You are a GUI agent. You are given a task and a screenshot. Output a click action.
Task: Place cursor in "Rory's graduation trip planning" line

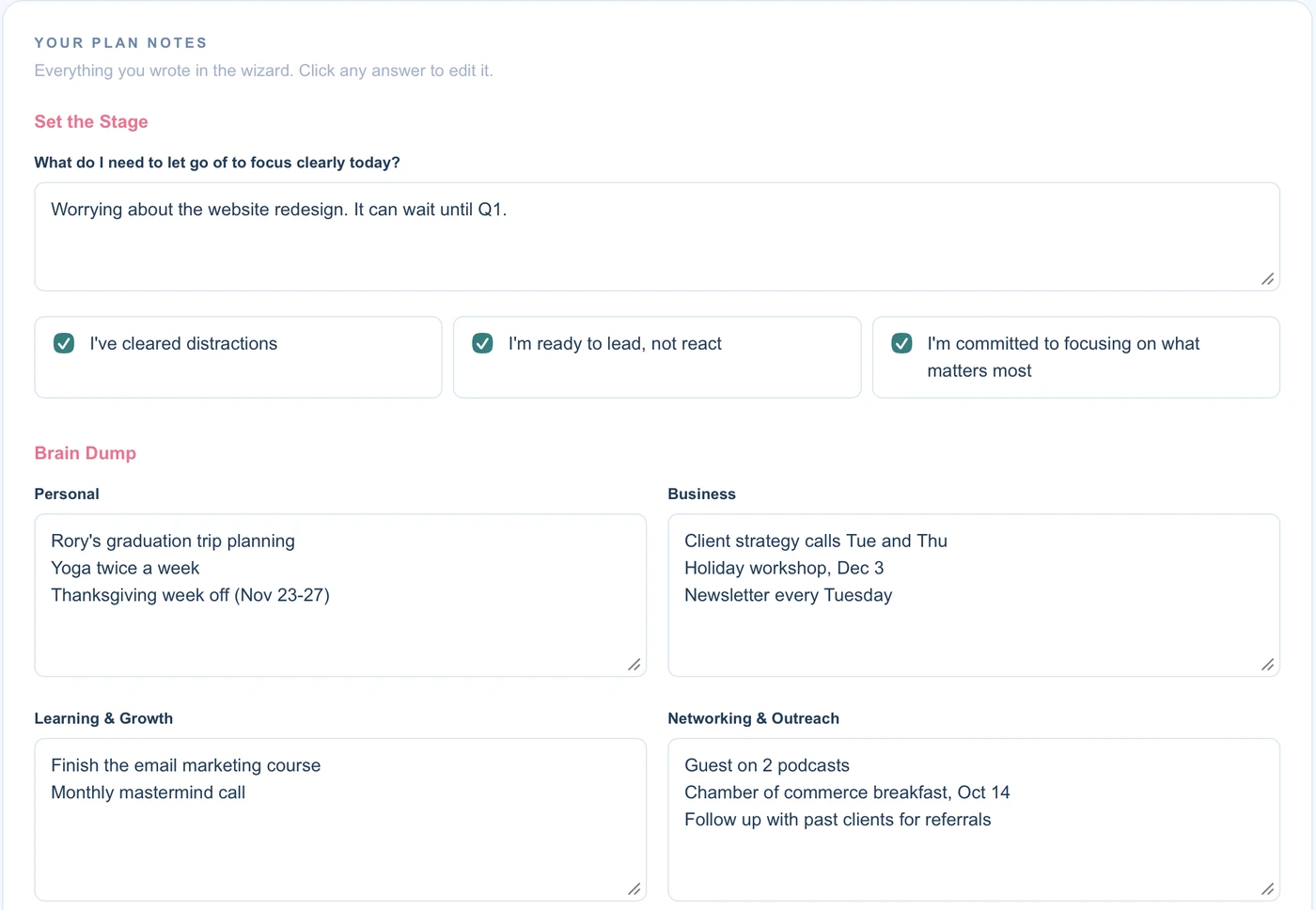point(173,541)
